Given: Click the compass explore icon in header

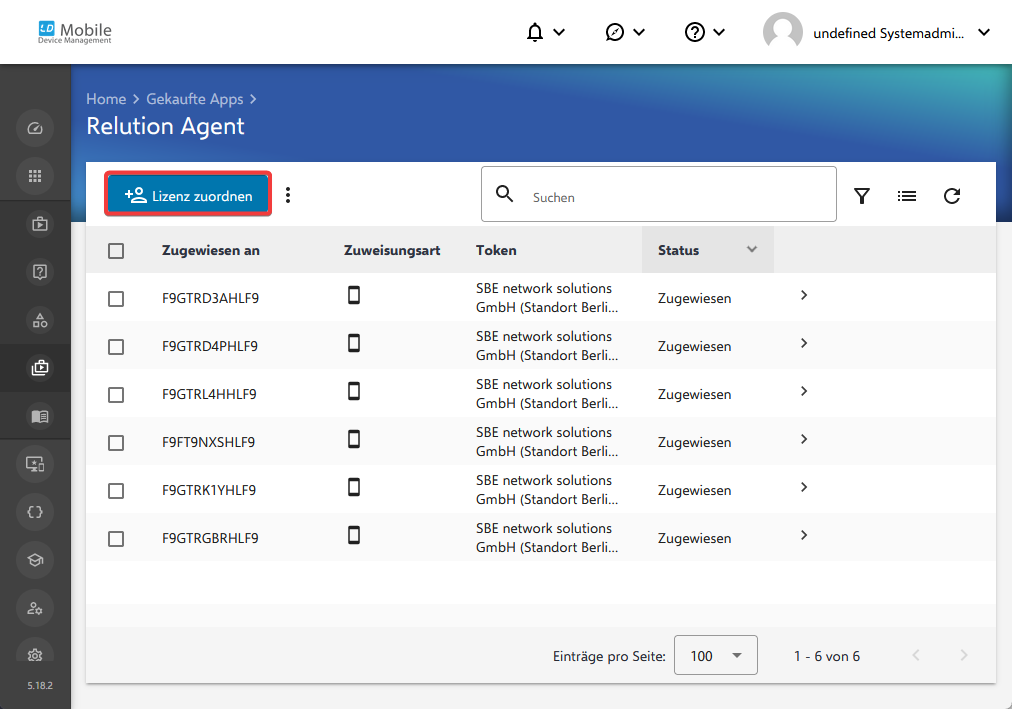Looking at the screenshot, I should point(614,32).
